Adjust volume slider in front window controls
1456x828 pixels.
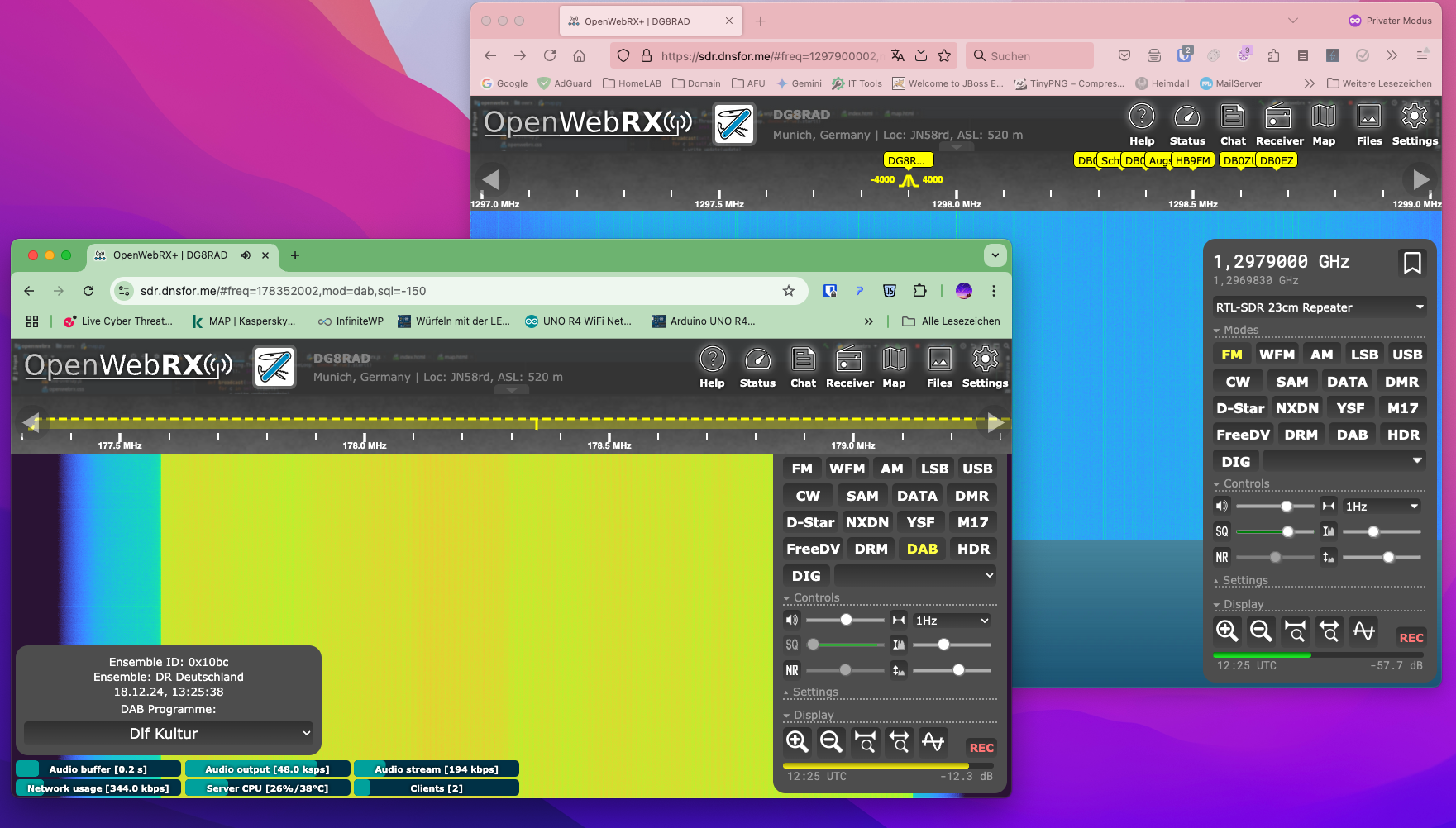[845, 620]
